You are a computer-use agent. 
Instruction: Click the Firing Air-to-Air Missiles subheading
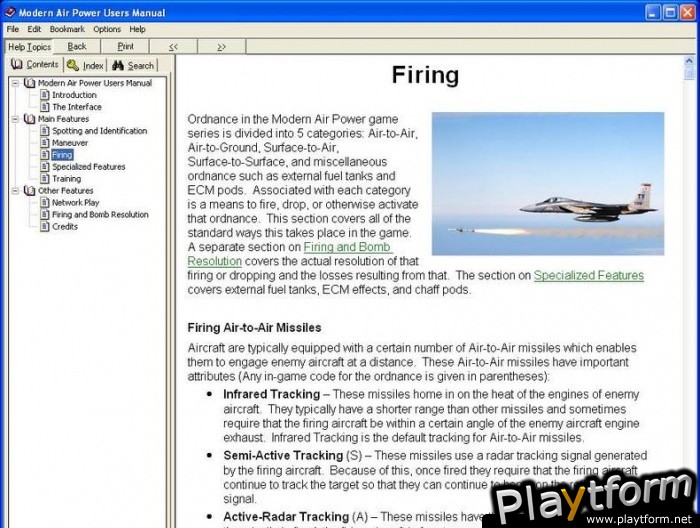pos(254,328)
